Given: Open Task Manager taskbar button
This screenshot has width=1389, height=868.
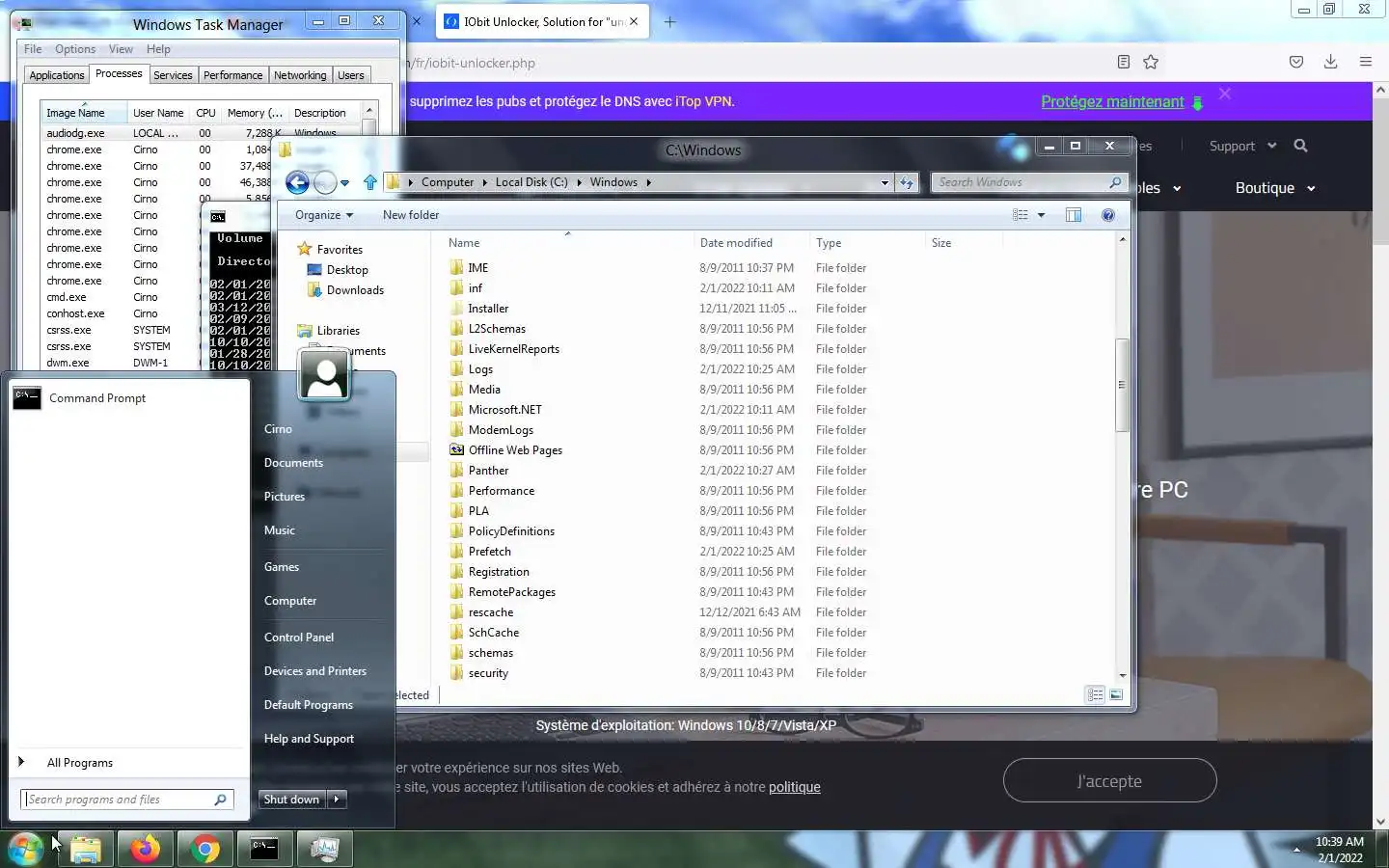Looking at the screenshot, I should coord(325,849).
